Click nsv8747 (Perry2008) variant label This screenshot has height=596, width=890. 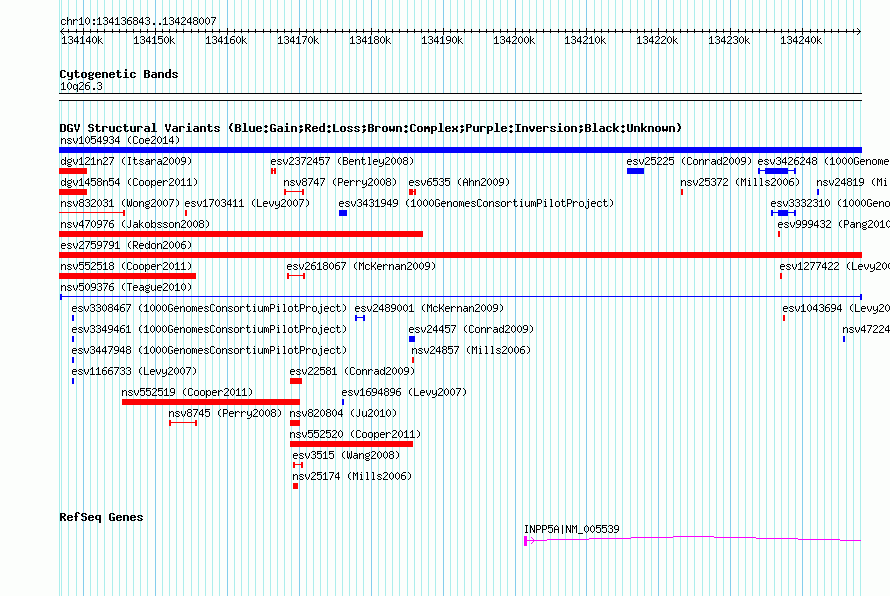340,182
